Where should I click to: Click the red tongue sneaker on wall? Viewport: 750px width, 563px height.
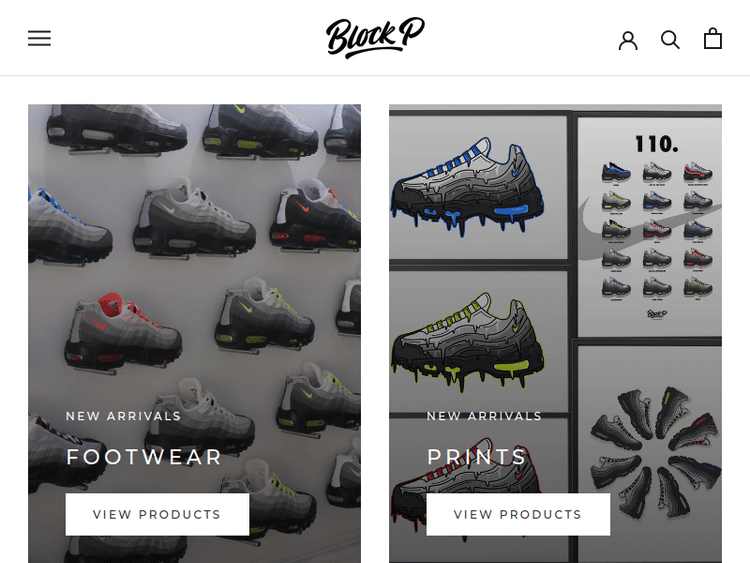[x=123, y=332]
